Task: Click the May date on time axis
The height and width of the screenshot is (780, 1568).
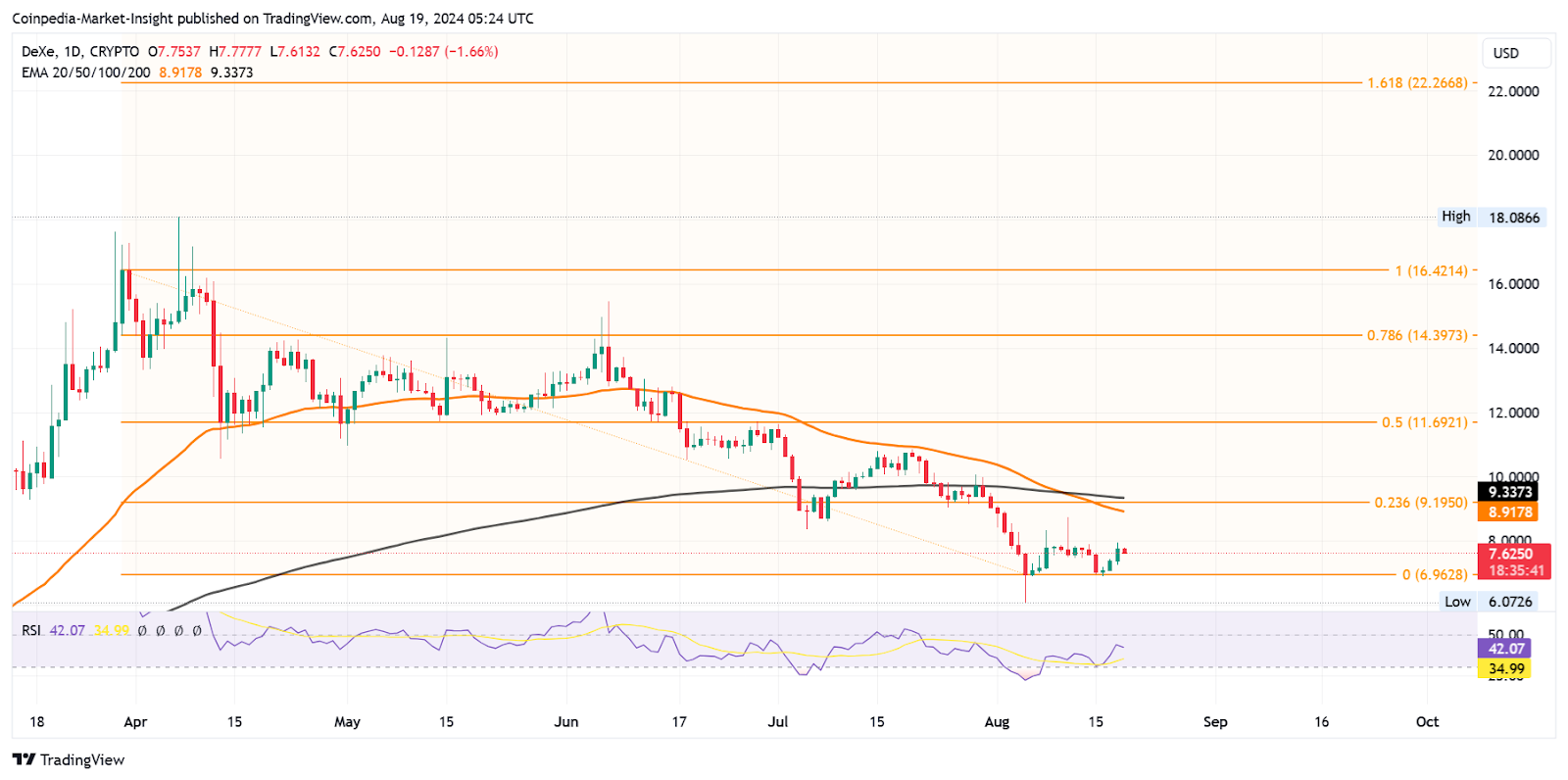Action: [x=347, y=722]
